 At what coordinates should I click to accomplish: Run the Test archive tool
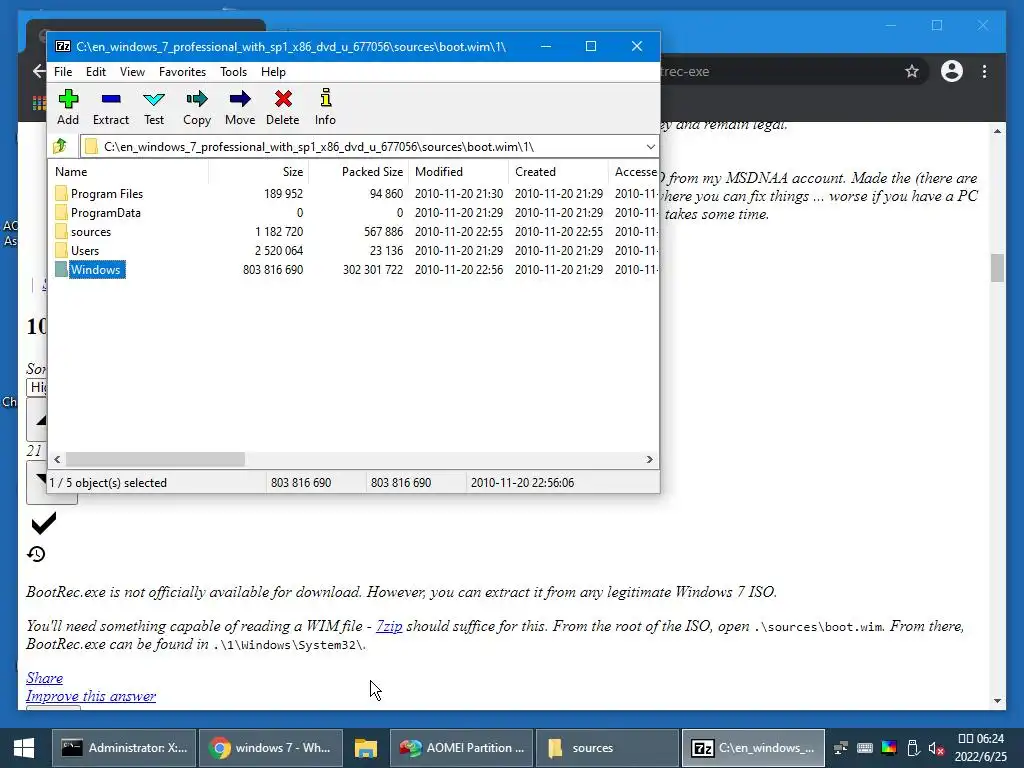[x=154, y=99]
